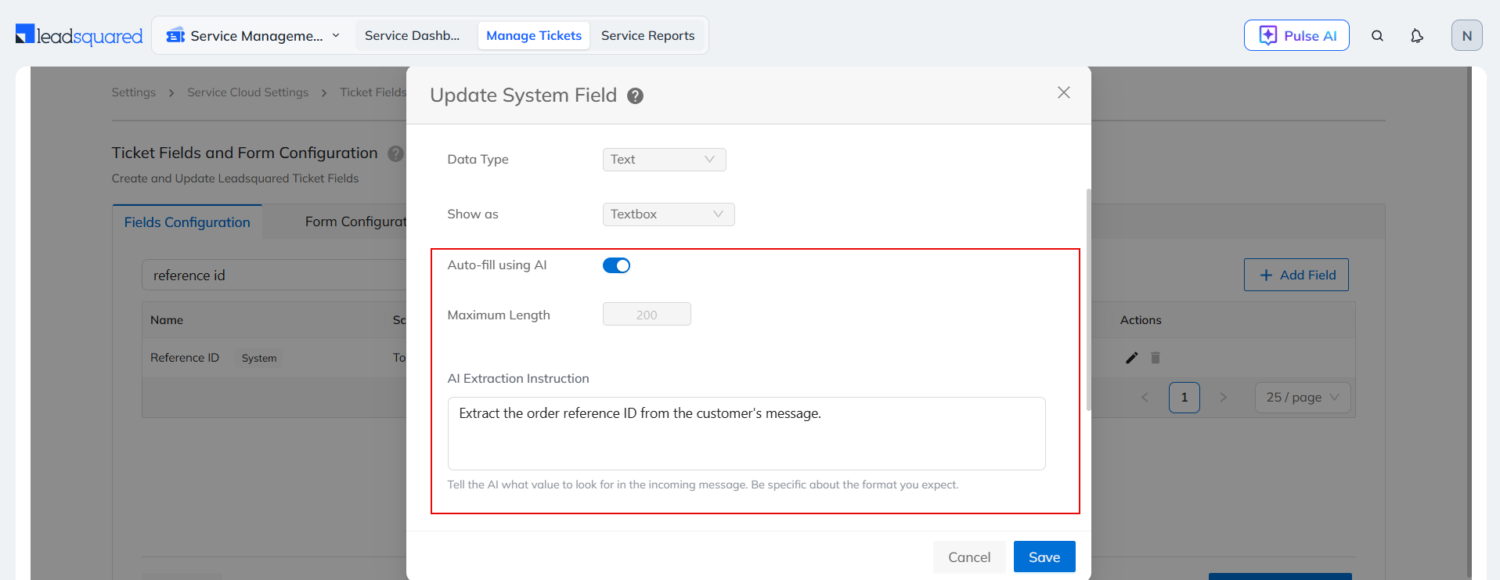
Task: Edit the Reference ID field pencil icon
Action: coord(1131,357)
